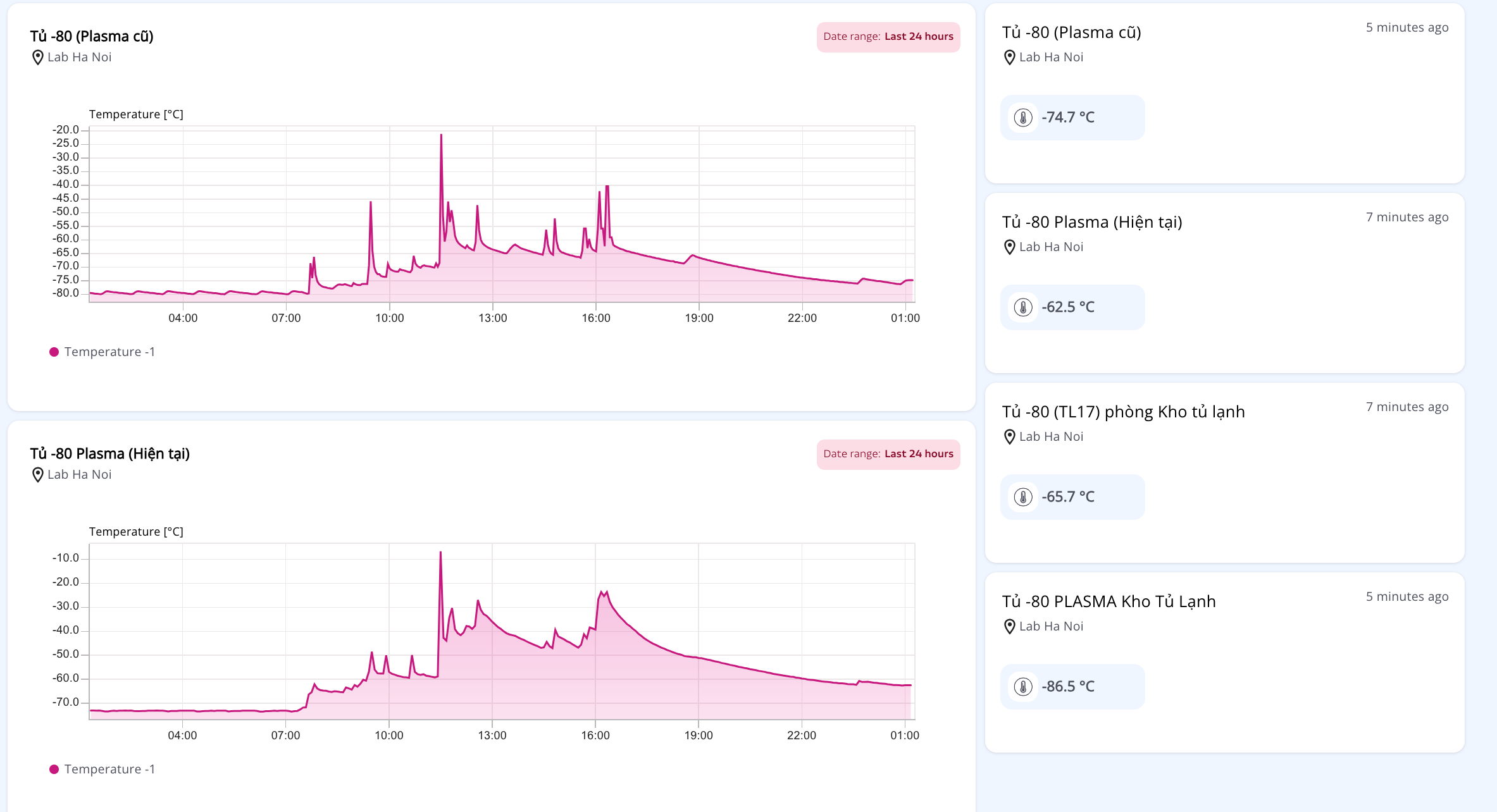Click the -86.5 °C reading value

click(x=1068, y=687)
